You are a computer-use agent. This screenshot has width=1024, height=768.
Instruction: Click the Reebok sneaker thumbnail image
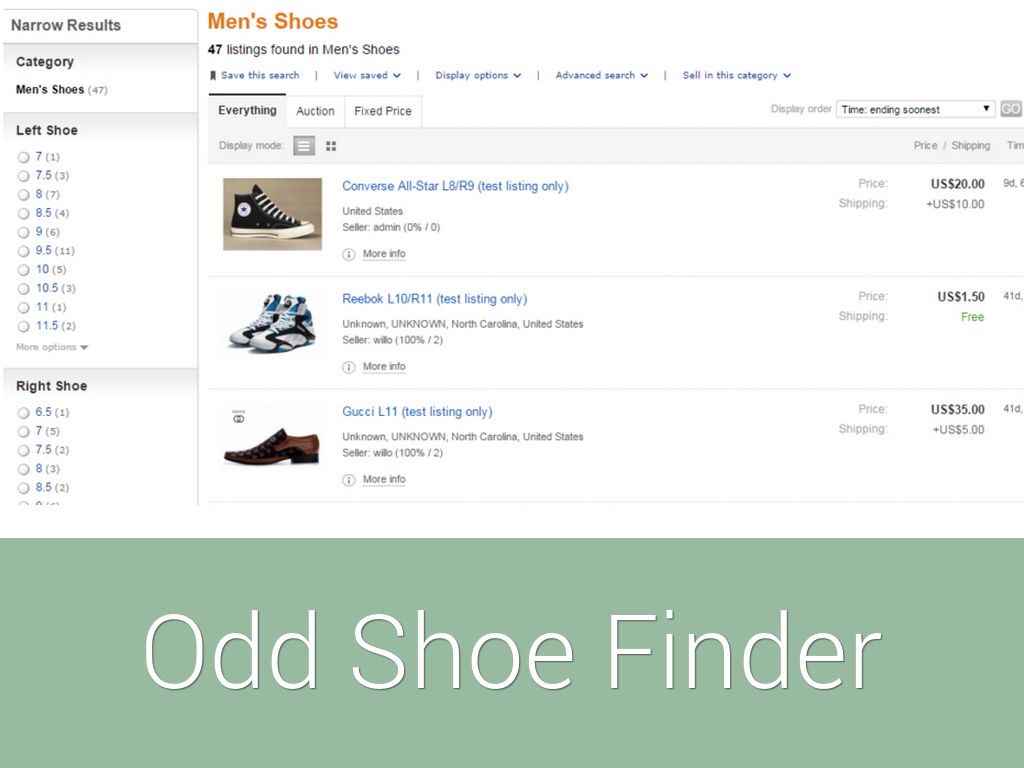click(x=272, y=323)
